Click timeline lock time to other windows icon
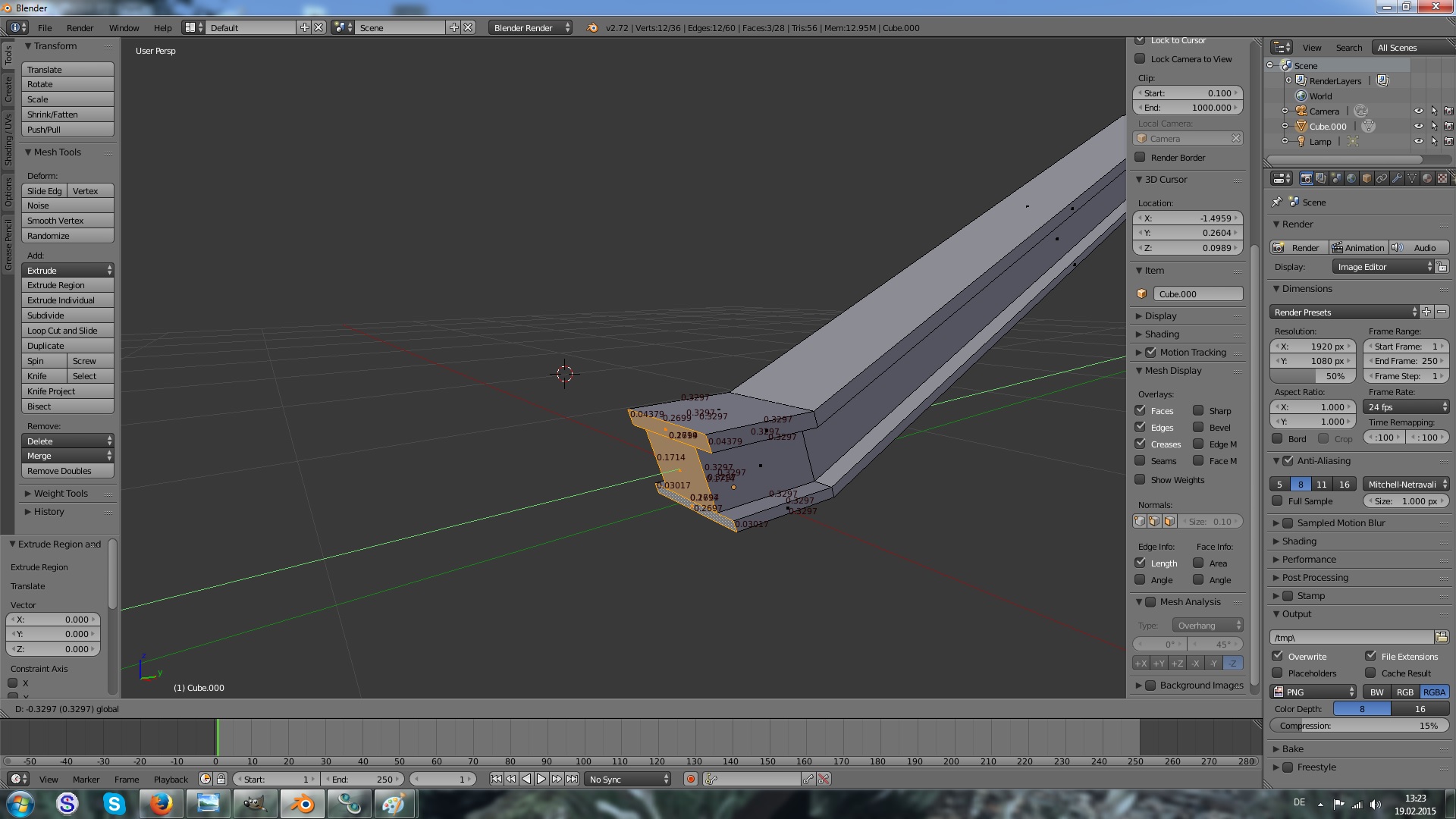This screenshot has width=1456, height=819. click(221, 779)
